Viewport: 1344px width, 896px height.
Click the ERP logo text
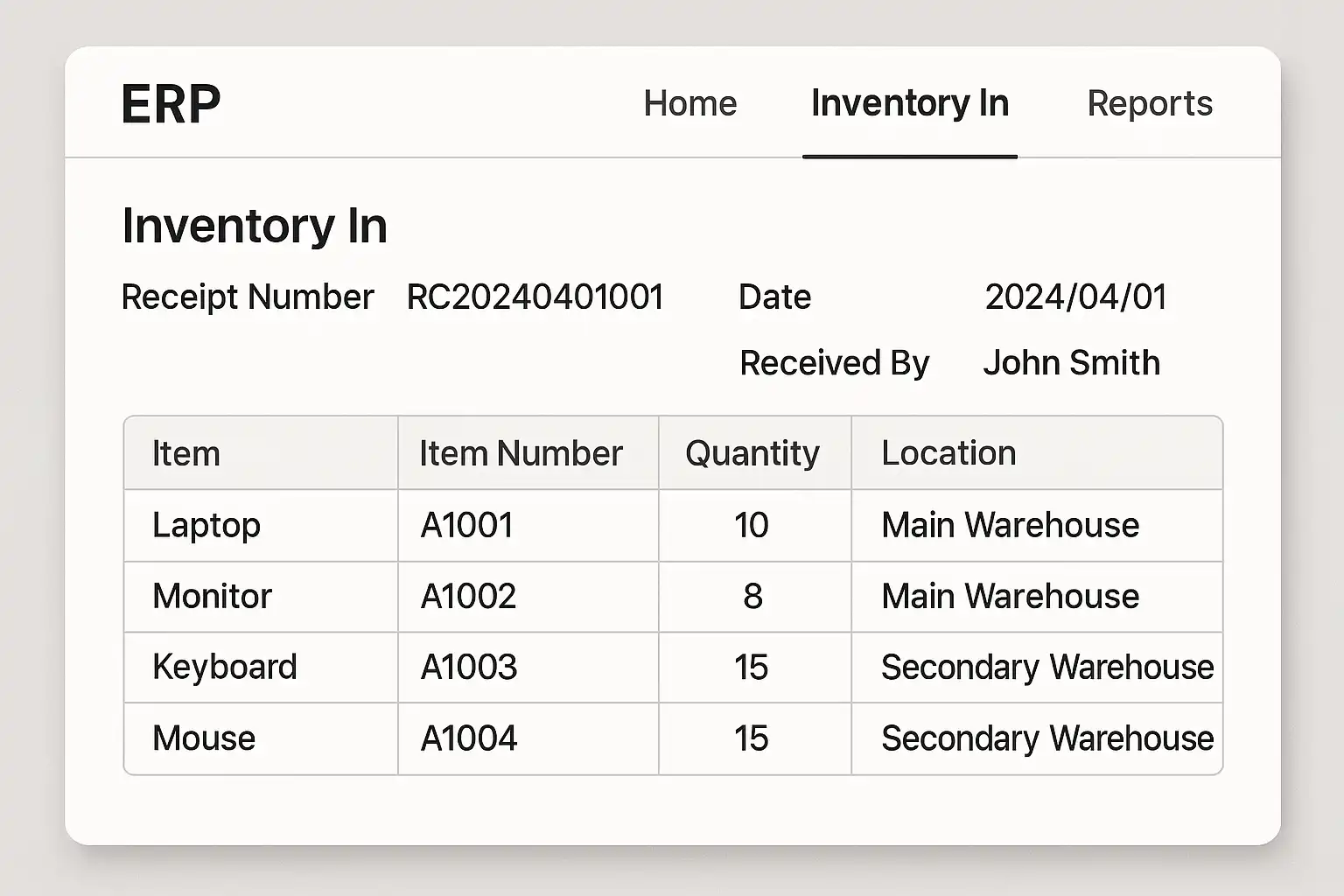171,105
